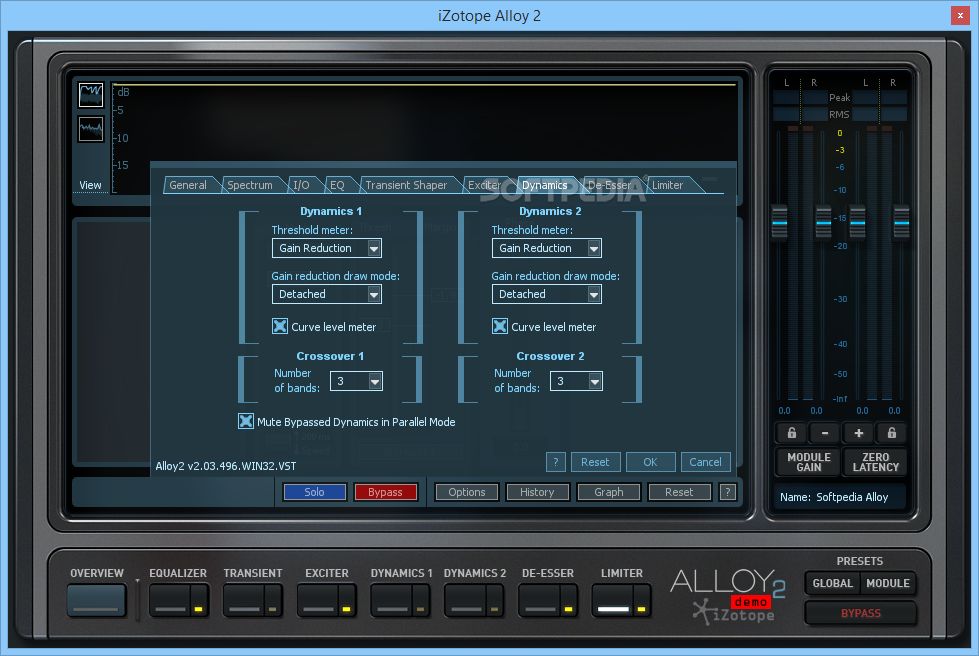This screenshot has height=656, width=979.
Task: Switch to the Exciter options tab
Action: point(485,185)
